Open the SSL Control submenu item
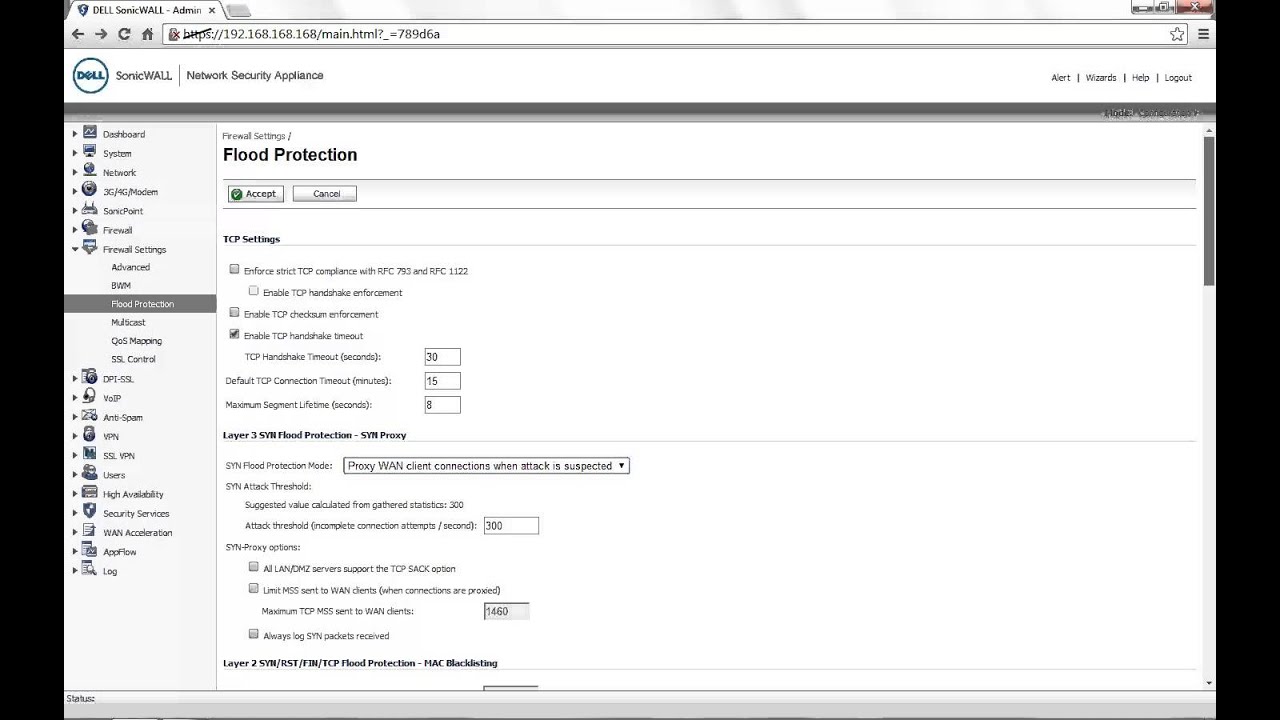Viewport: 1280px width, 720px height. 133,359
